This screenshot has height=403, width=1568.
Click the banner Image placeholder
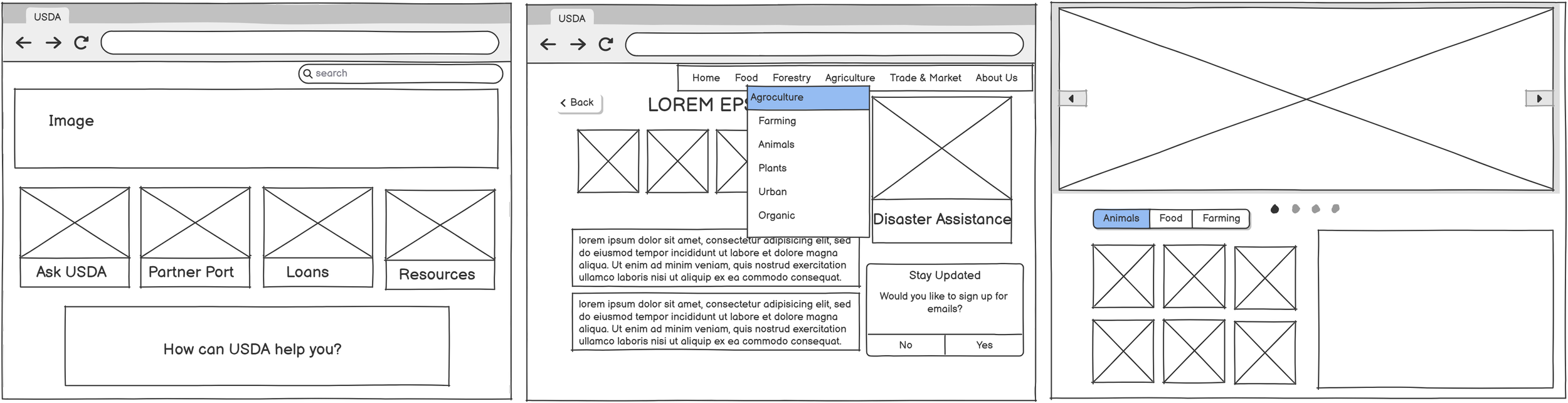pos(256,129)
